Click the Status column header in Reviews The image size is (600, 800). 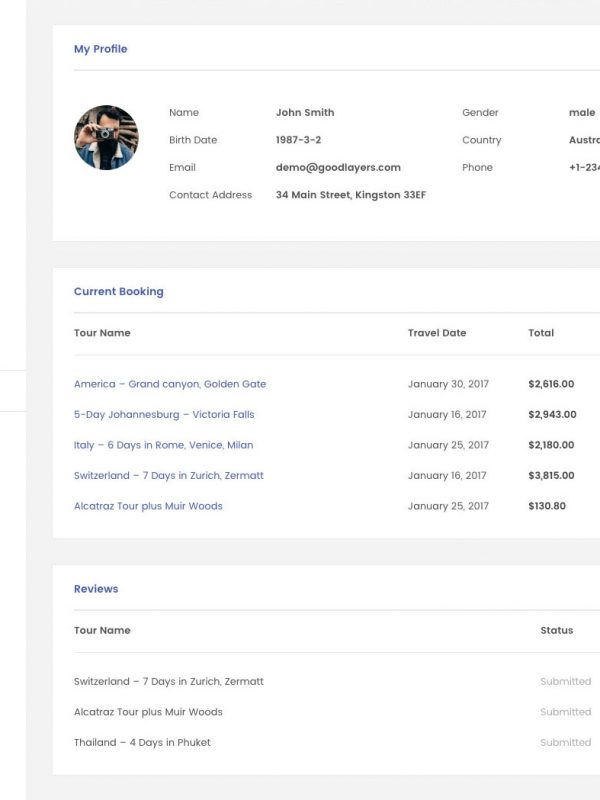click(x=557, y=630)
